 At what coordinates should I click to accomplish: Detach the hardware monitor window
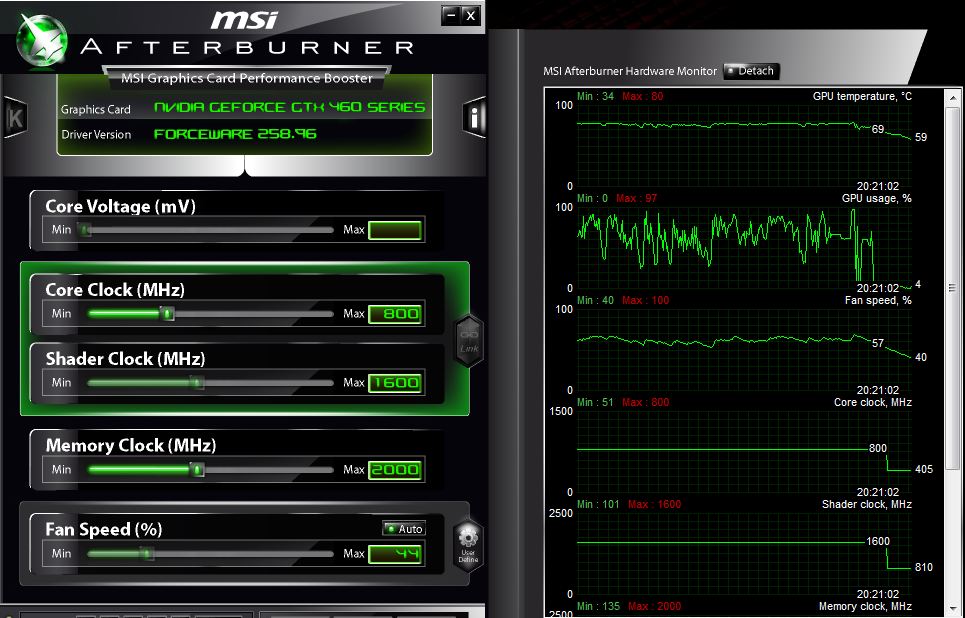click(751, 71)
